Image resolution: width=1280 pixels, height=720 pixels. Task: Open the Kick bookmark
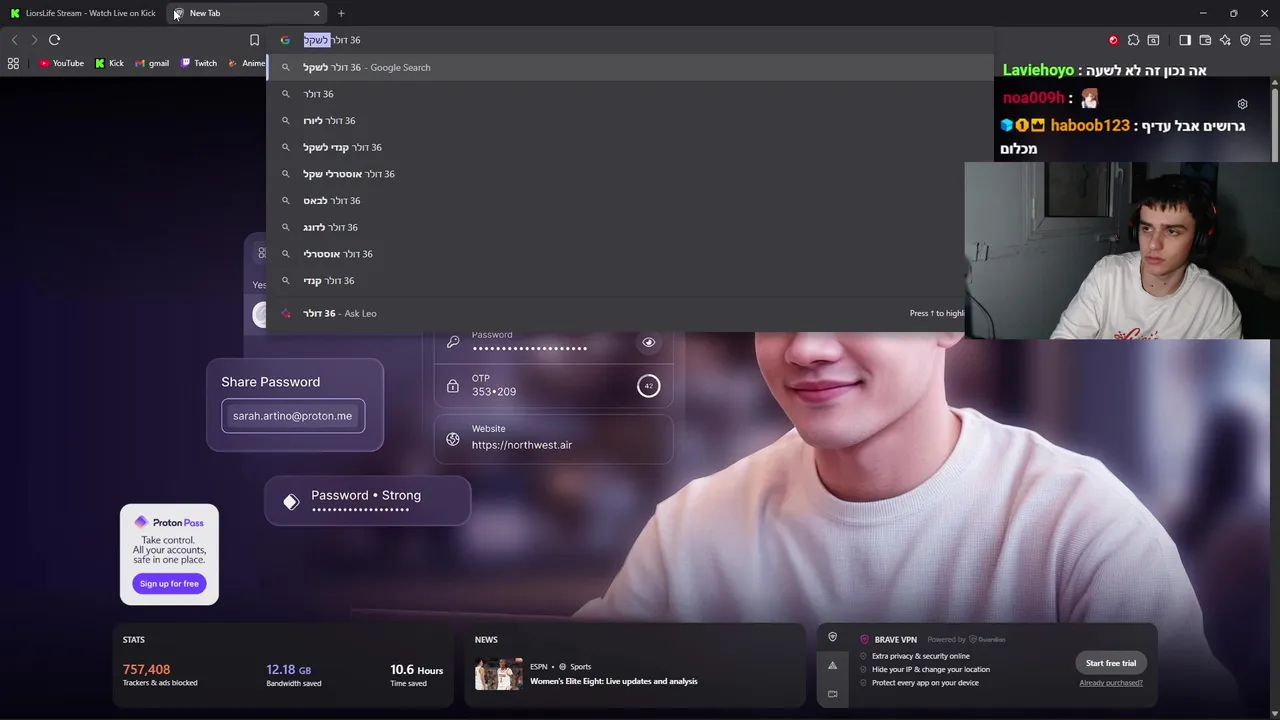[109, 63]
